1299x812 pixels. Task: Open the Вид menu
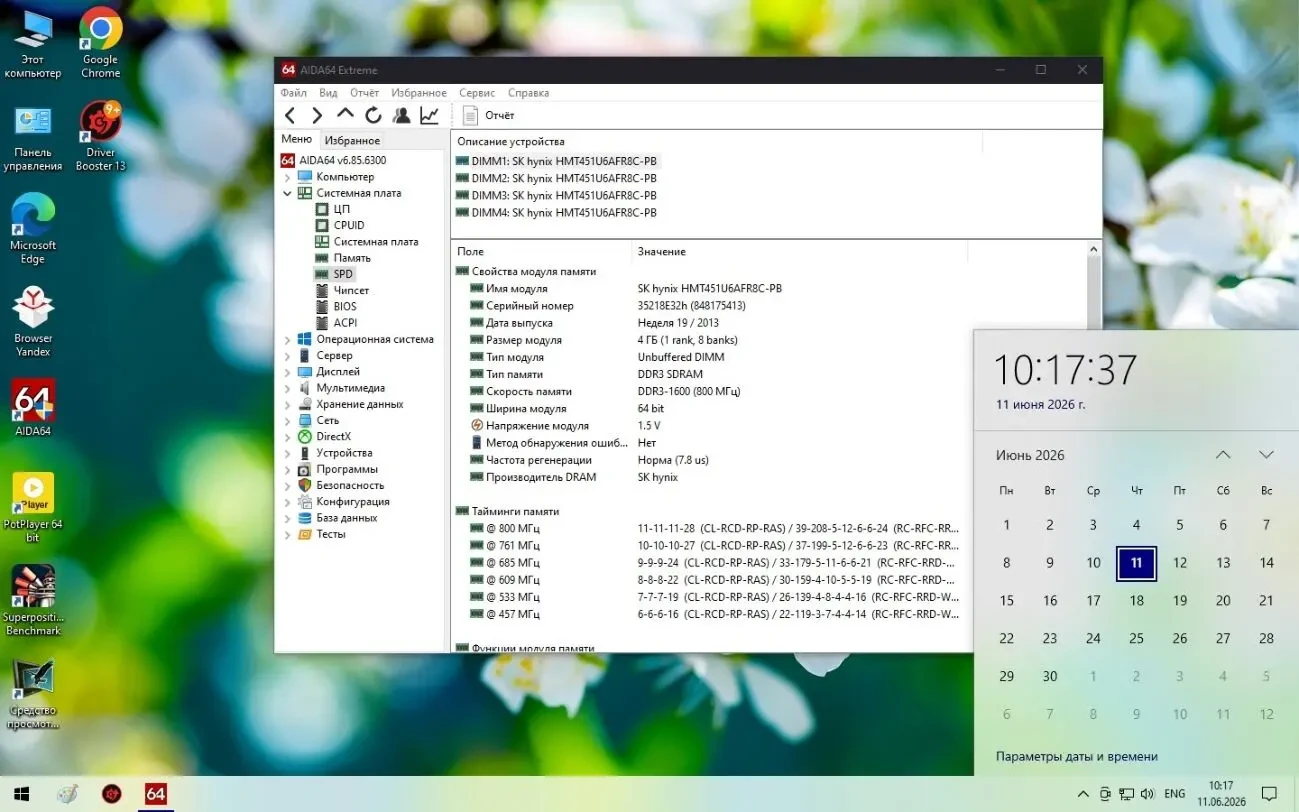[x=328, y=93]
